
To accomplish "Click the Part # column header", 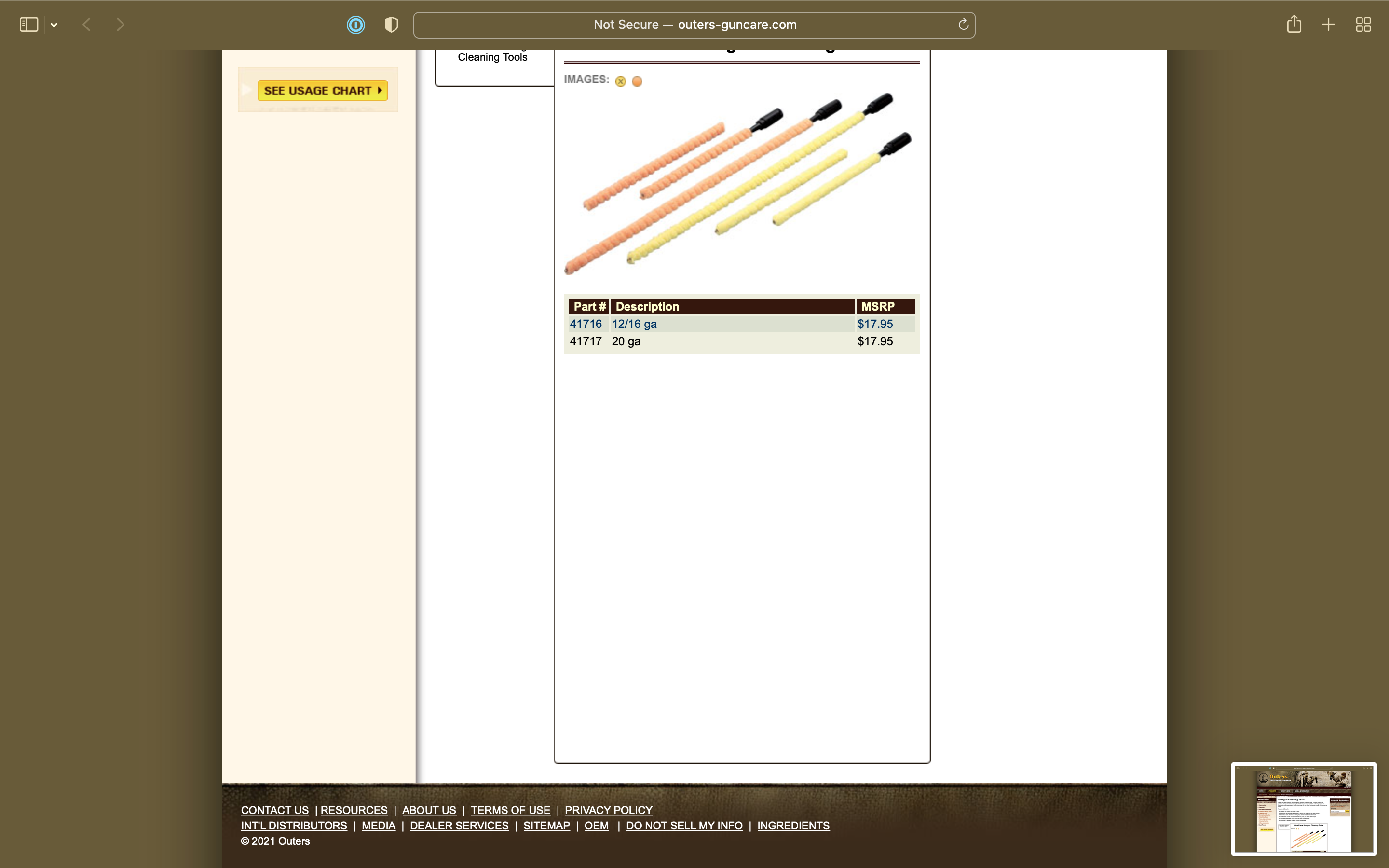I will point(589,307).
